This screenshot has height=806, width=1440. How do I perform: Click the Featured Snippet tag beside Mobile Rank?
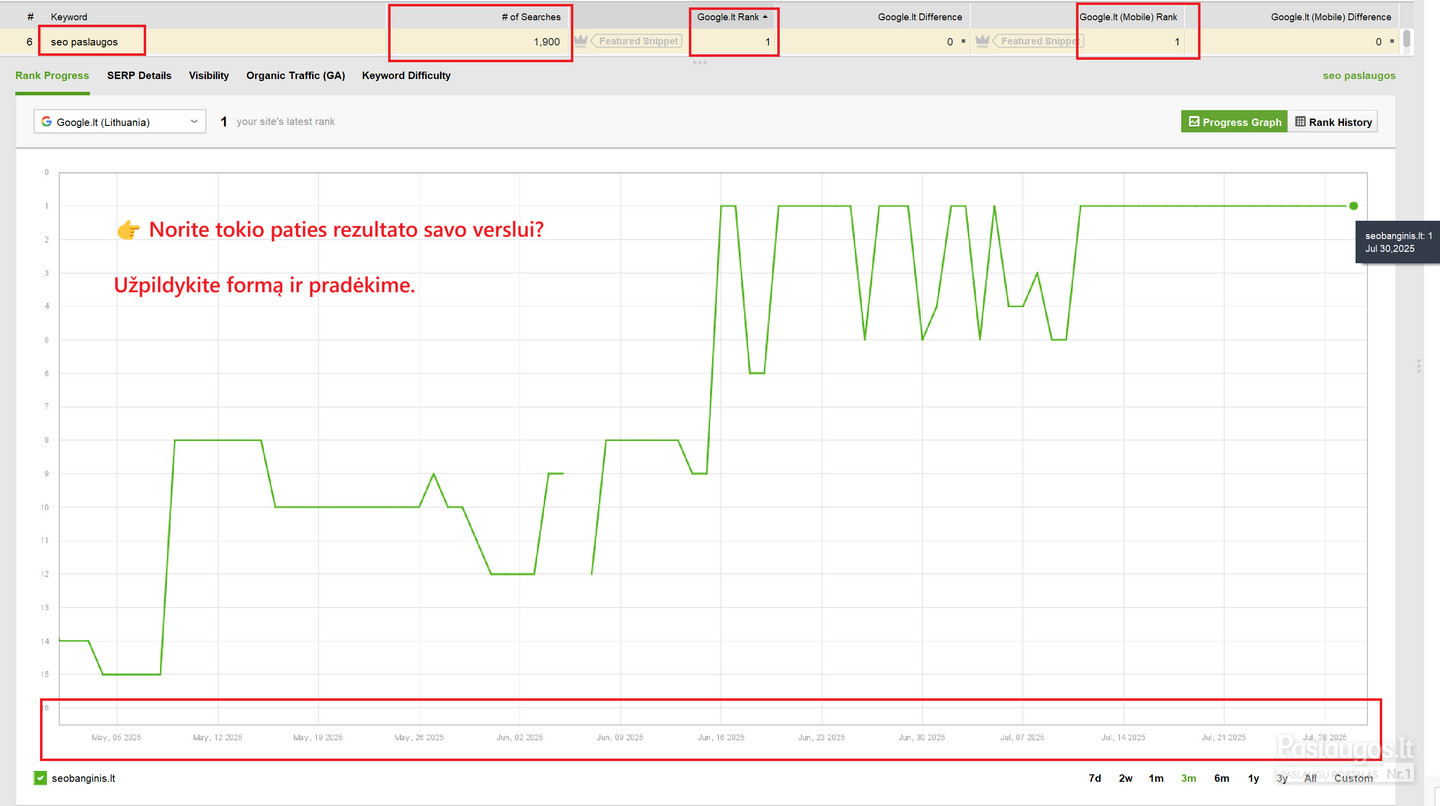click(1036, 41)
